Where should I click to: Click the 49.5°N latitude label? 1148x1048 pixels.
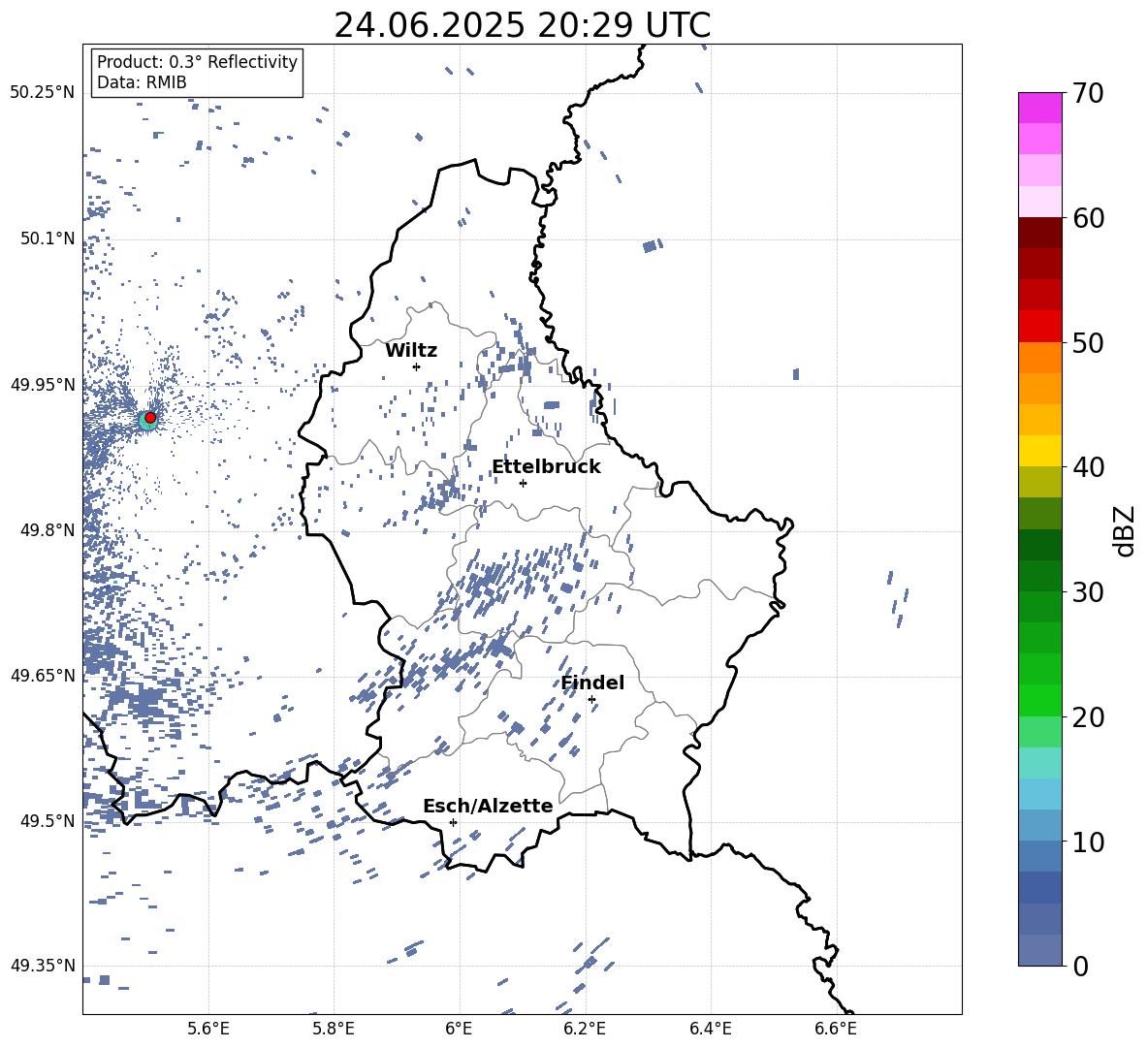pyautogui.click(x=47, y=820)
